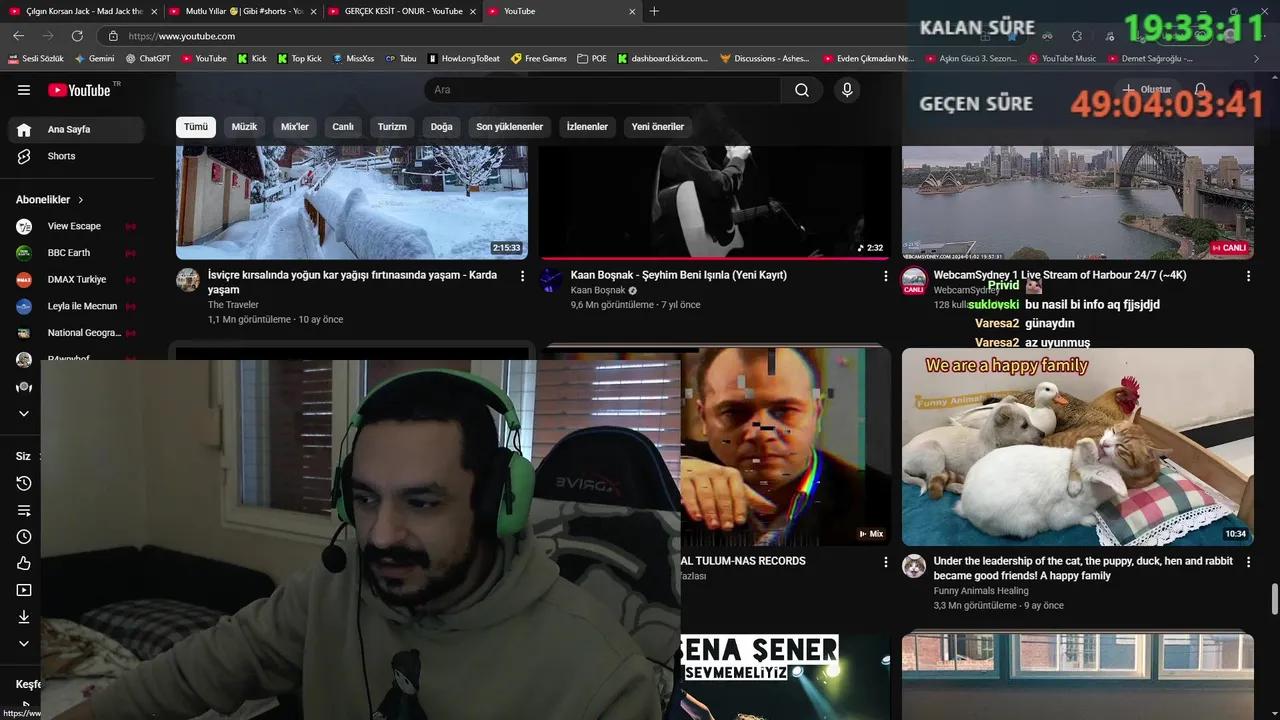The image size is (1280, 720).
Task: Open Liked videos thumbs-up icon
Action: point(24,563)
